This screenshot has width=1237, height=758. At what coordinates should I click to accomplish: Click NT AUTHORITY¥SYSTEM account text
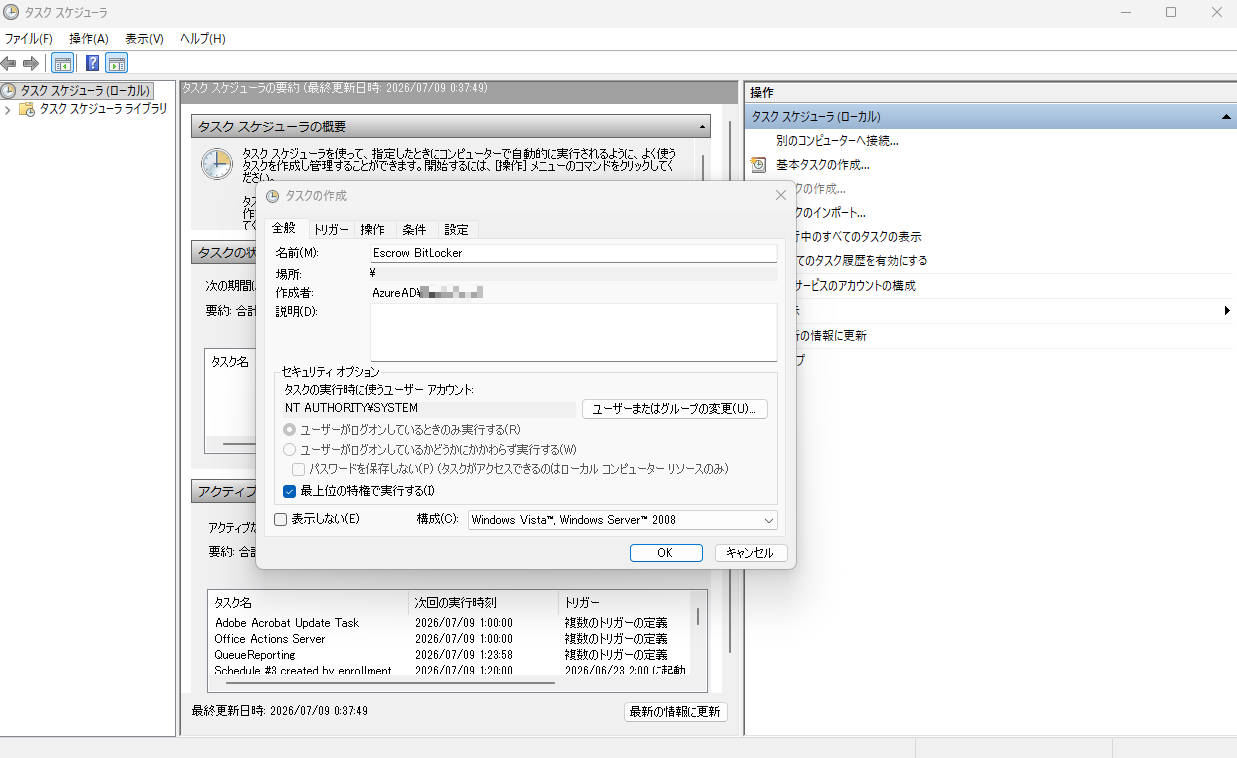coord(351,408)
